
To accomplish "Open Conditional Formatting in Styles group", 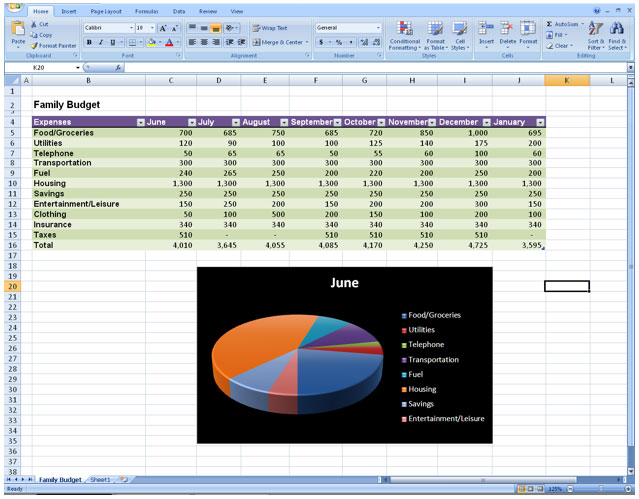I will (404, 34).
